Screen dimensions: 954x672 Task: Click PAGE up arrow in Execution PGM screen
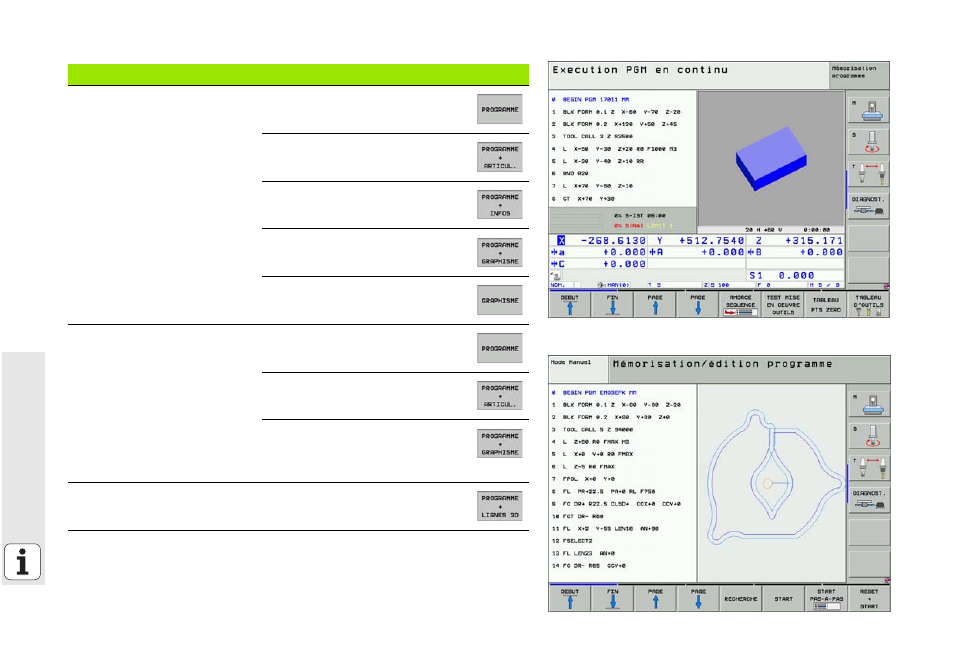click(655, 304)
